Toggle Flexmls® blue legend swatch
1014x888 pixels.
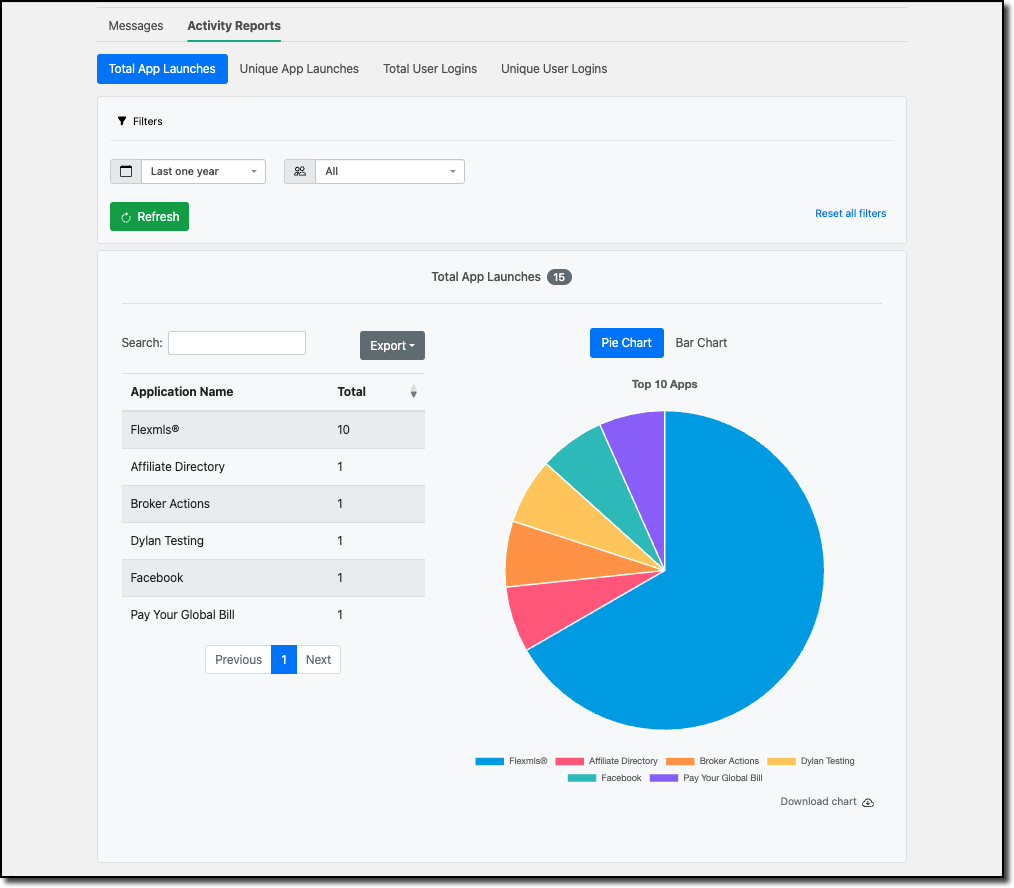[490, 761]
